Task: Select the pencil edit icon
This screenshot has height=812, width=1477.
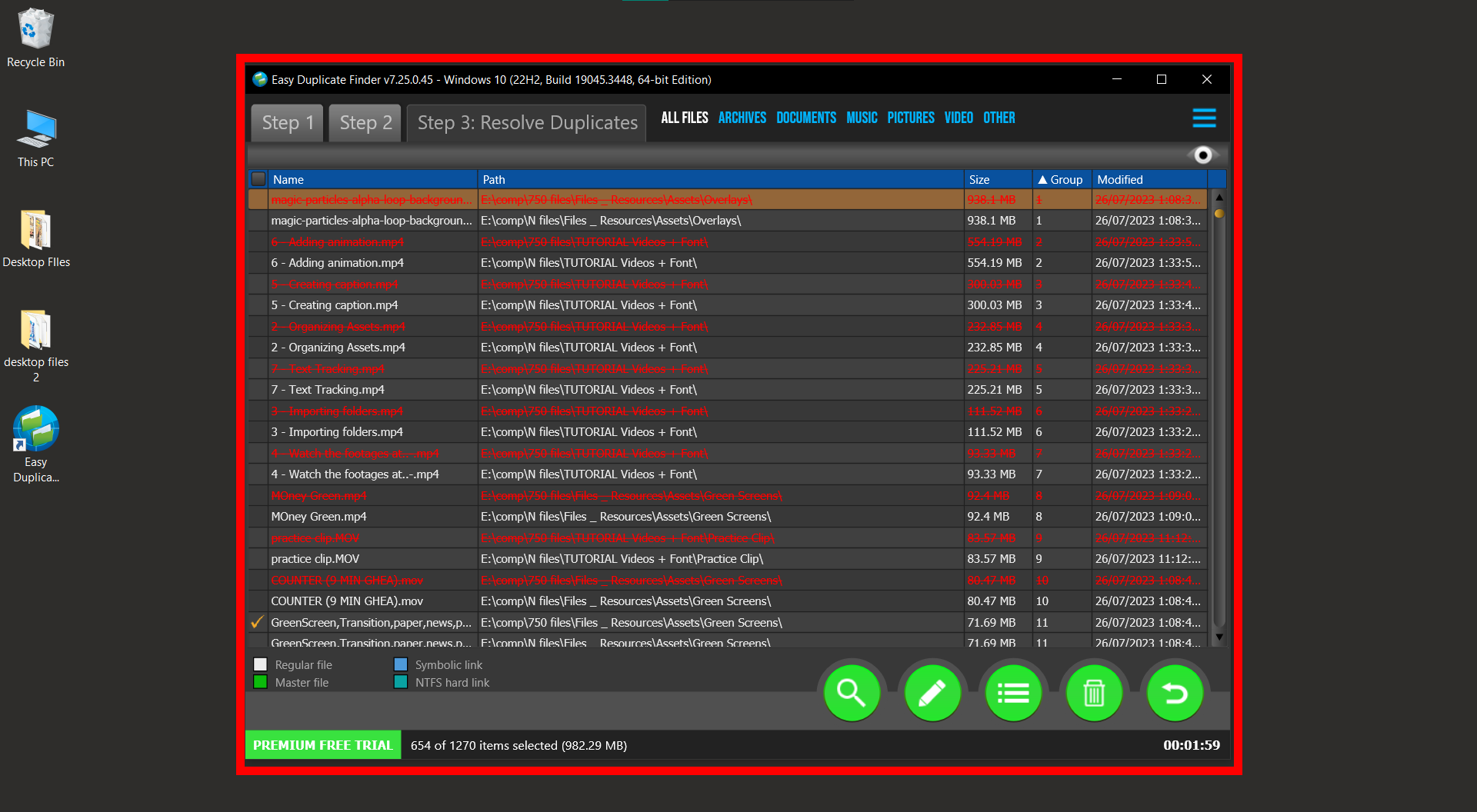Action: pos(932,692)
